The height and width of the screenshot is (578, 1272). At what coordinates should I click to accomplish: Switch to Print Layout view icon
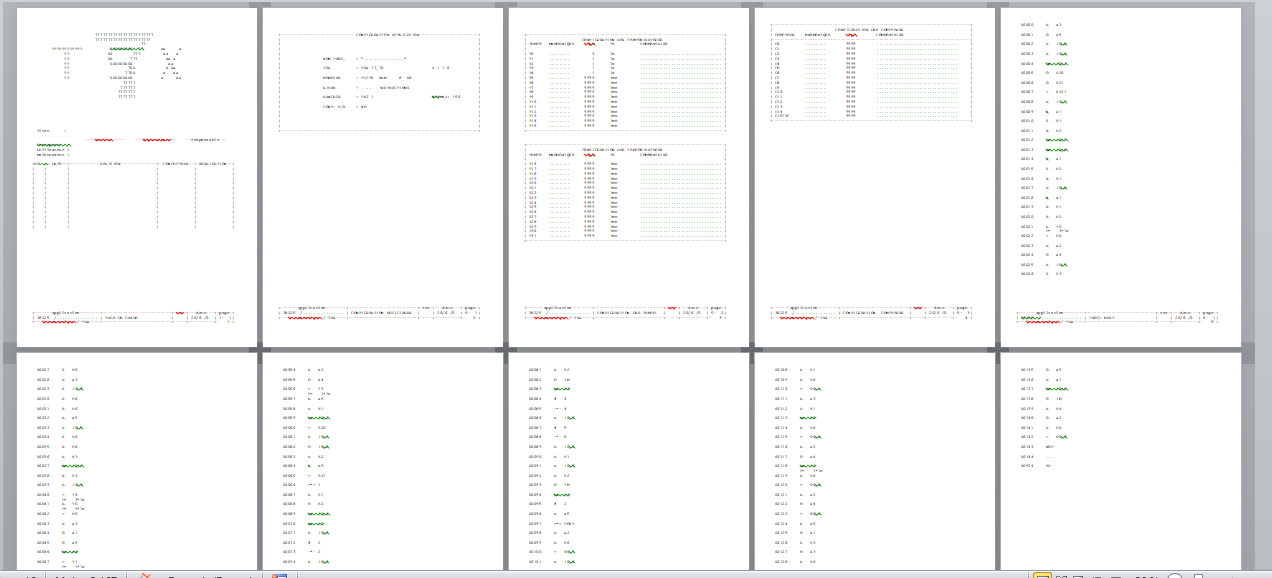(1042, 575)
